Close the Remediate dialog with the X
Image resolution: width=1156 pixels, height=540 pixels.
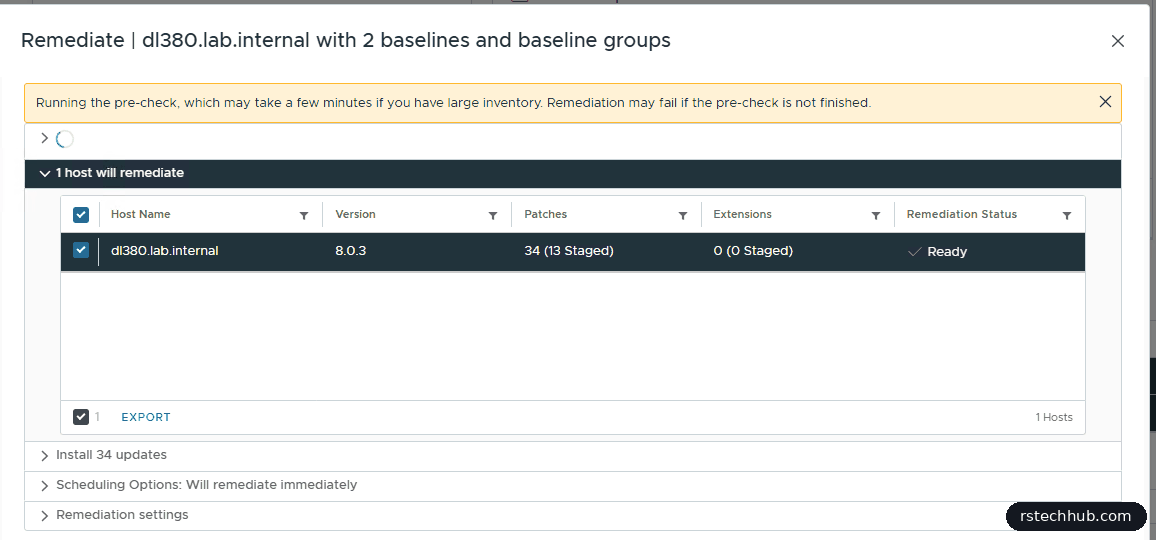click(1118, 41)
